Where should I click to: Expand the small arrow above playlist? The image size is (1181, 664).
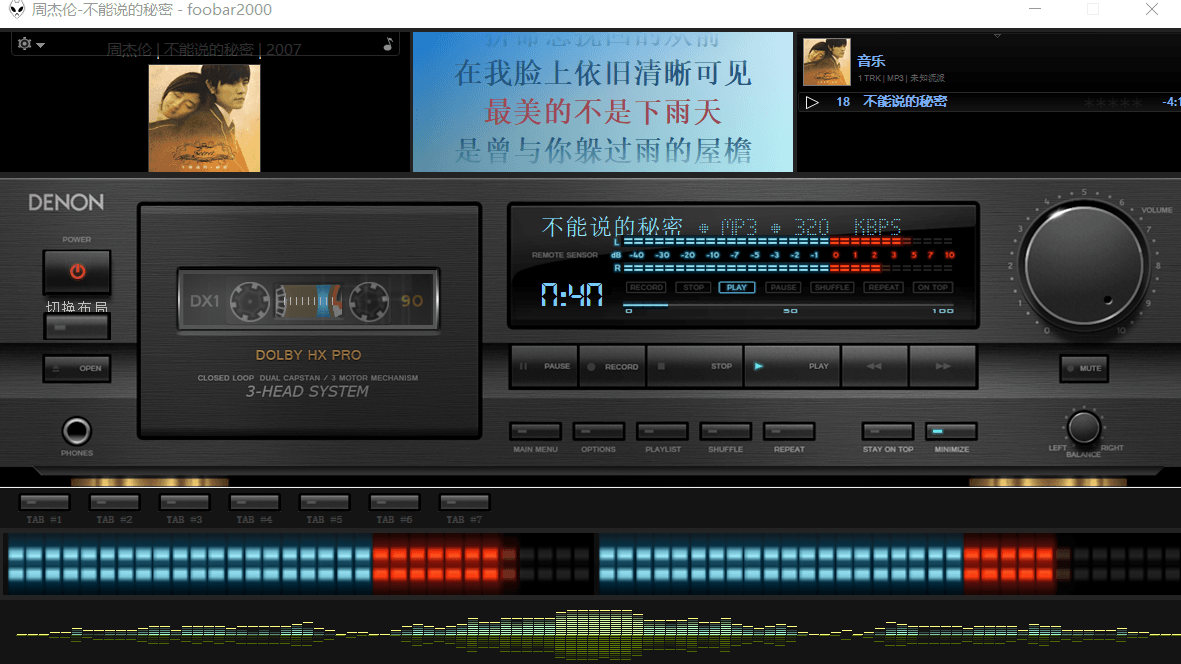click(997, 36)
